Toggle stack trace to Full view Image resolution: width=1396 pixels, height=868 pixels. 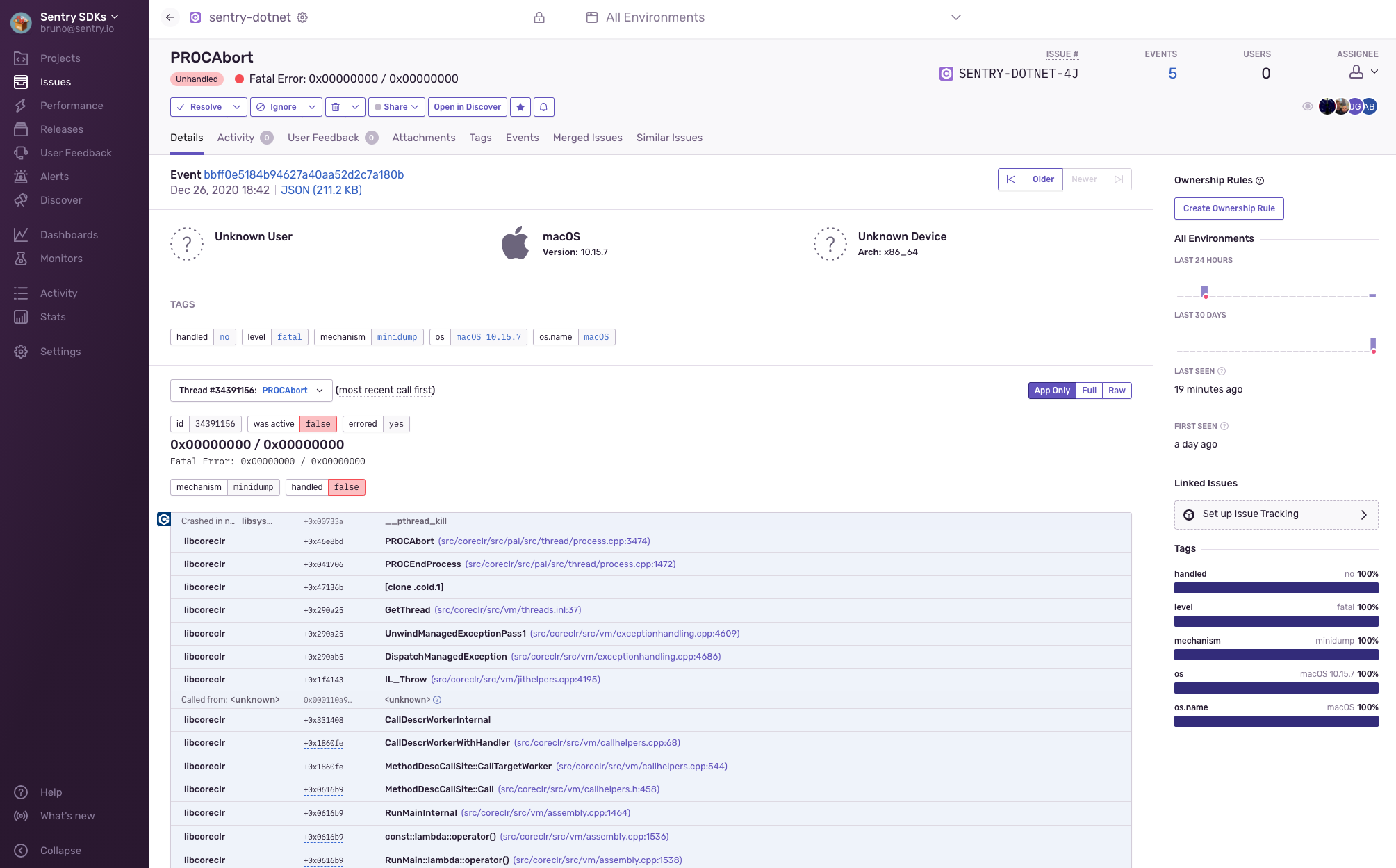click(1089, 391)
